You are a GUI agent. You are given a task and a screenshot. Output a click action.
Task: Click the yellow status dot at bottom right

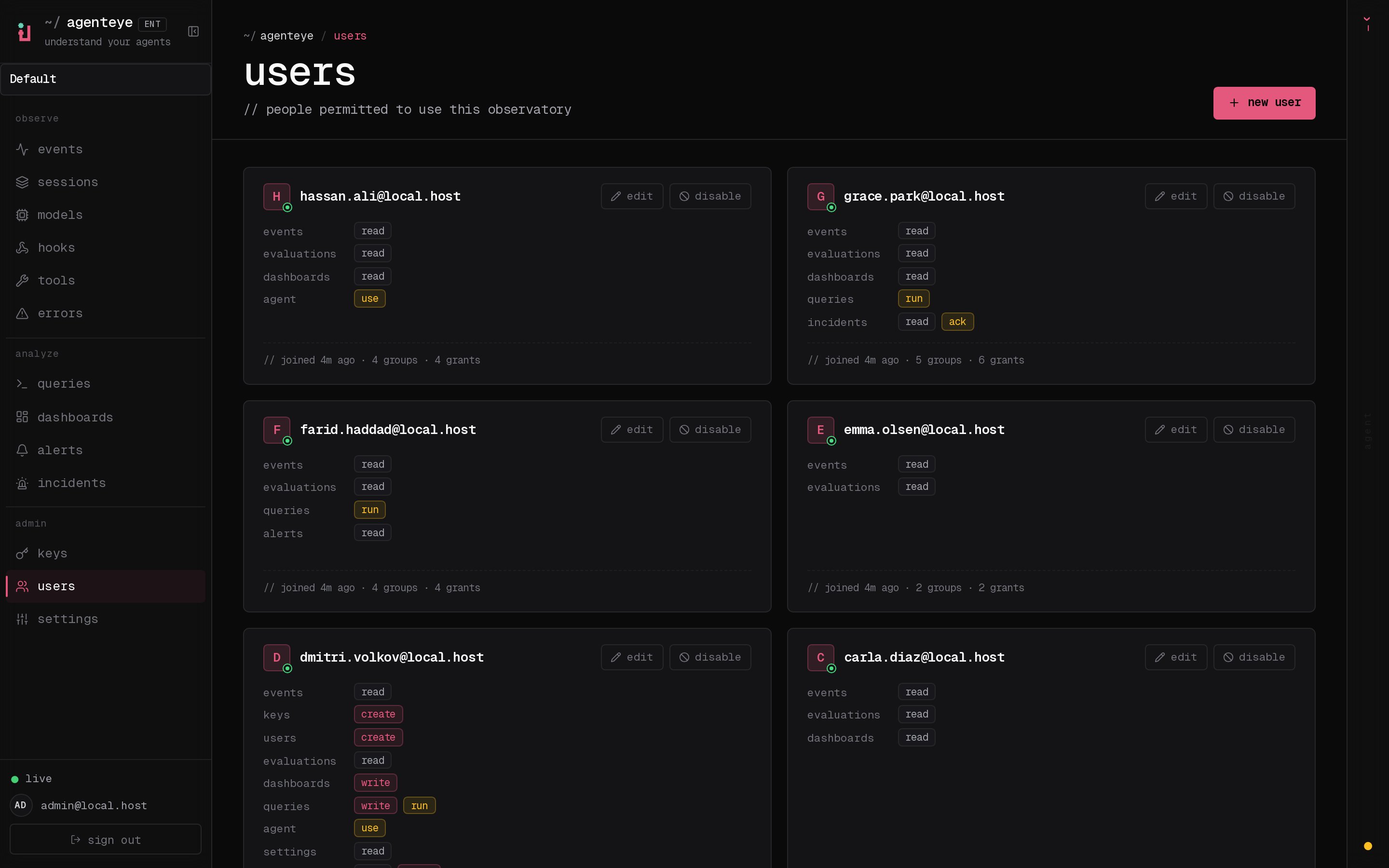[x=1368, y=846]
